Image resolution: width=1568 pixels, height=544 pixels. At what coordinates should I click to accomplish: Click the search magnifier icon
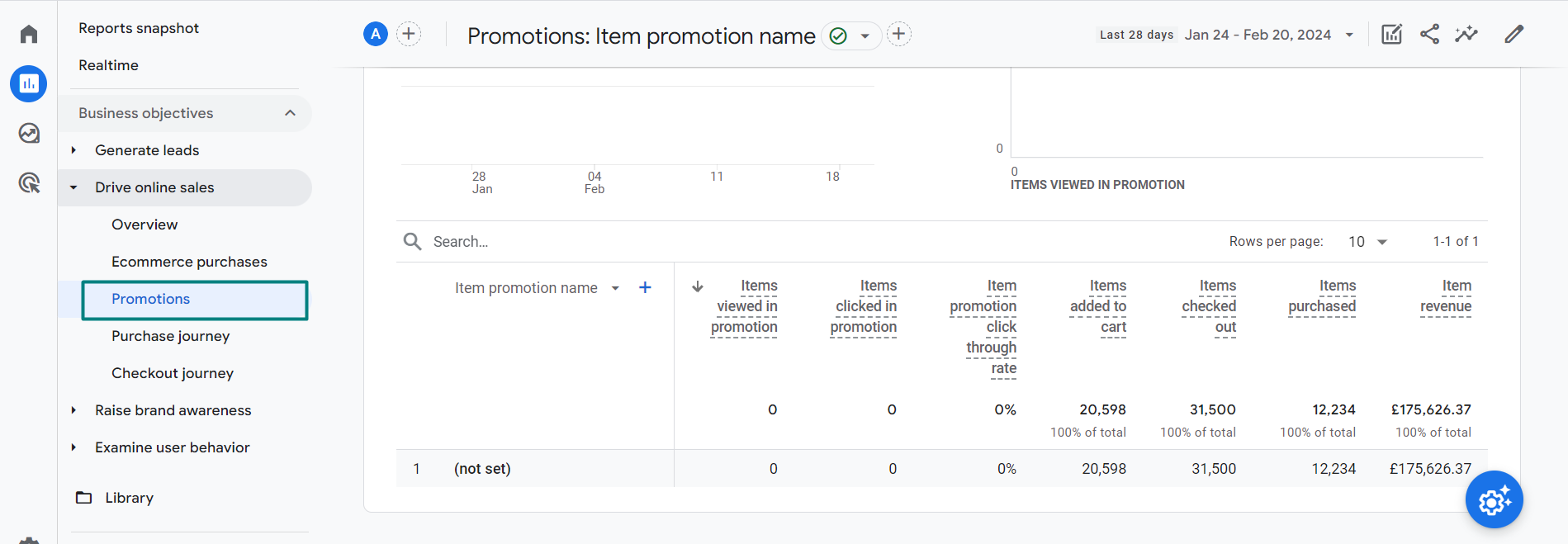412,241
